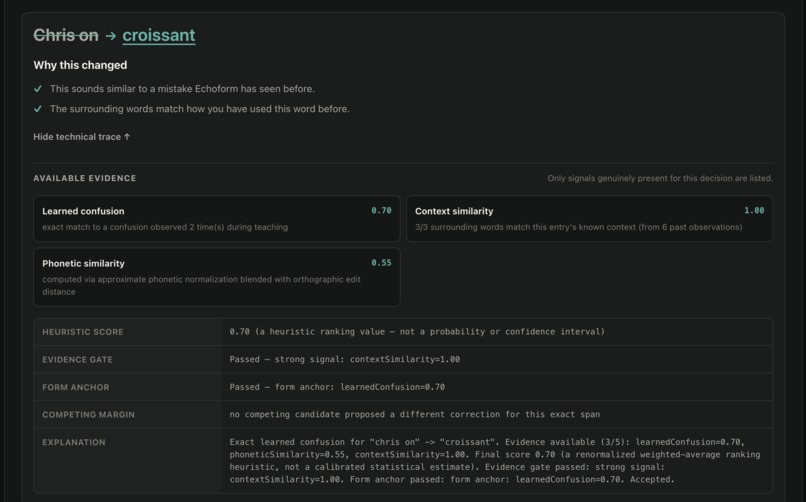Click the EXPLANATION row label

[74, 442]
